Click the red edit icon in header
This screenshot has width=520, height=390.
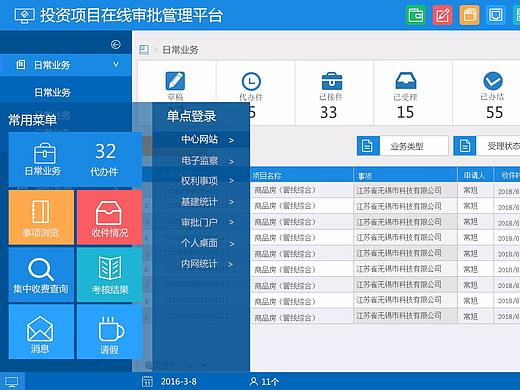(x=442, y=15)
